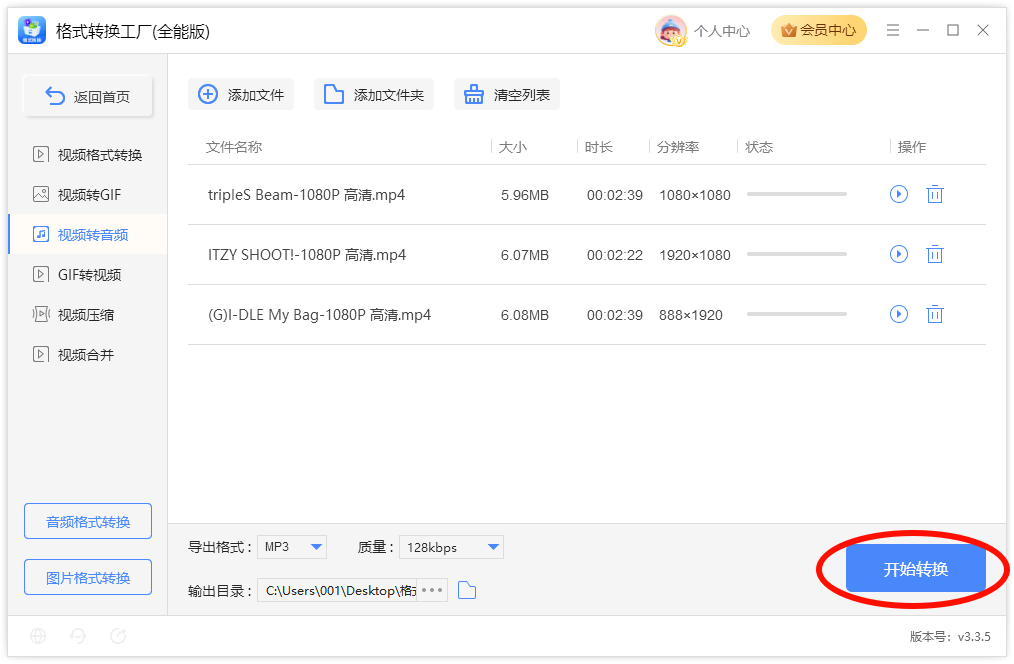Select GIF转视频 in sidebar
Viewport: 1014px width, 664px height.
tap(88, 275)
